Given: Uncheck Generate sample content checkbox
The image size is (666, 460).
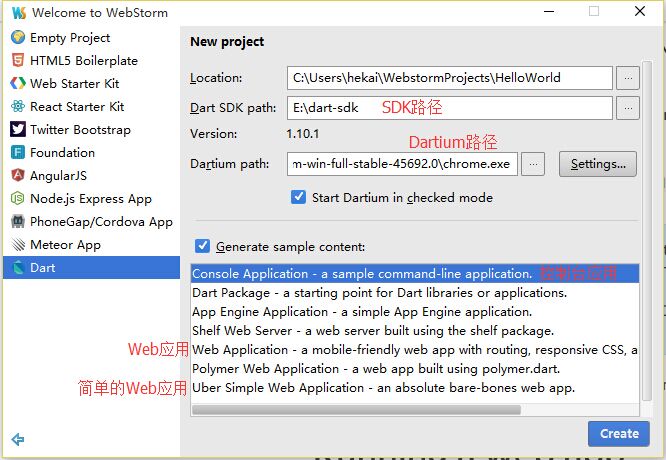Looking at the screenshot, I should coord(202,246).
